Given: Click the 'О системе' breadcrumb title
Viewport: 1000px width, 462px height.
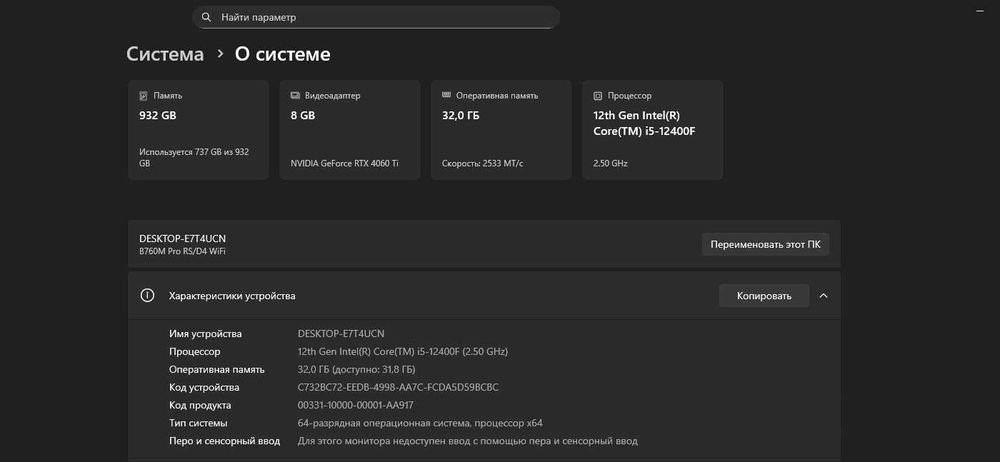Looking at the screenshot, I should (x=283, y=54).
